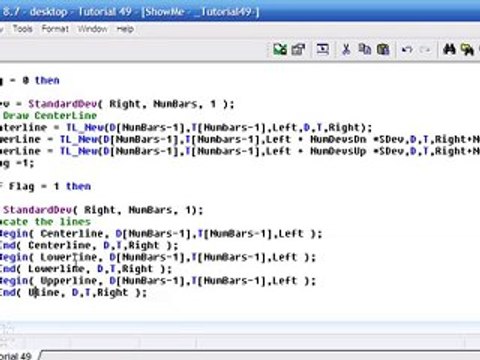Click 'Lowerline' in the End call
Screen dimensions: 480x360
(x=56, y=269)
